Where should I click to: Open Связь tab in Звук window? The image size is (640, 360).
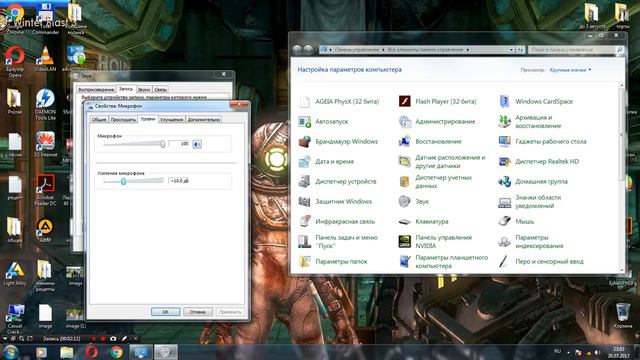(x=160, y=89)
